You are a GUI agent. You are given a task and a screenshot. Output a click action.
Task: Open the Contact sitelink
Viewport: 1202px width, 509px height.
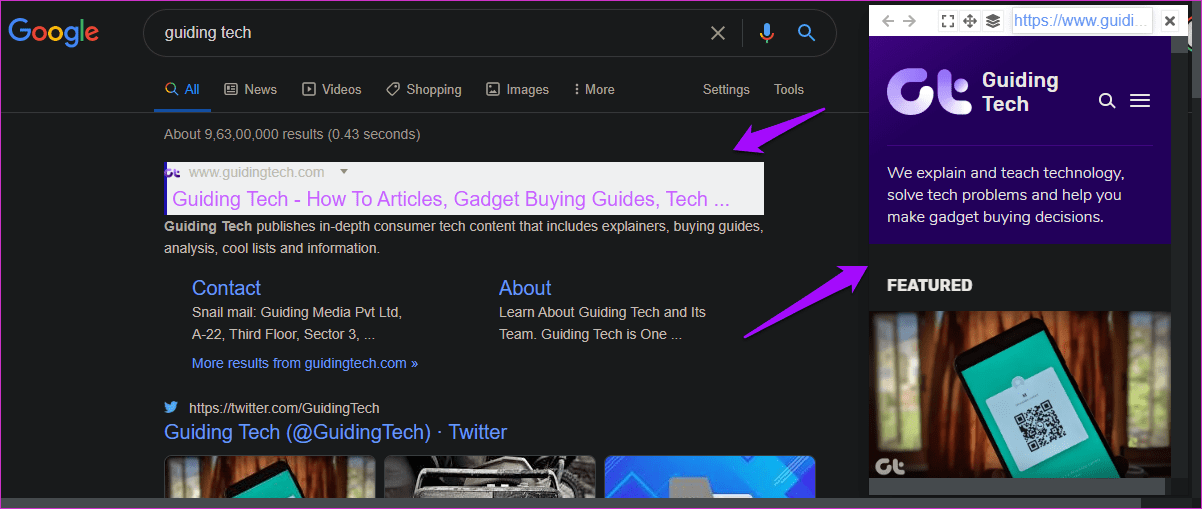pos(227,288)
